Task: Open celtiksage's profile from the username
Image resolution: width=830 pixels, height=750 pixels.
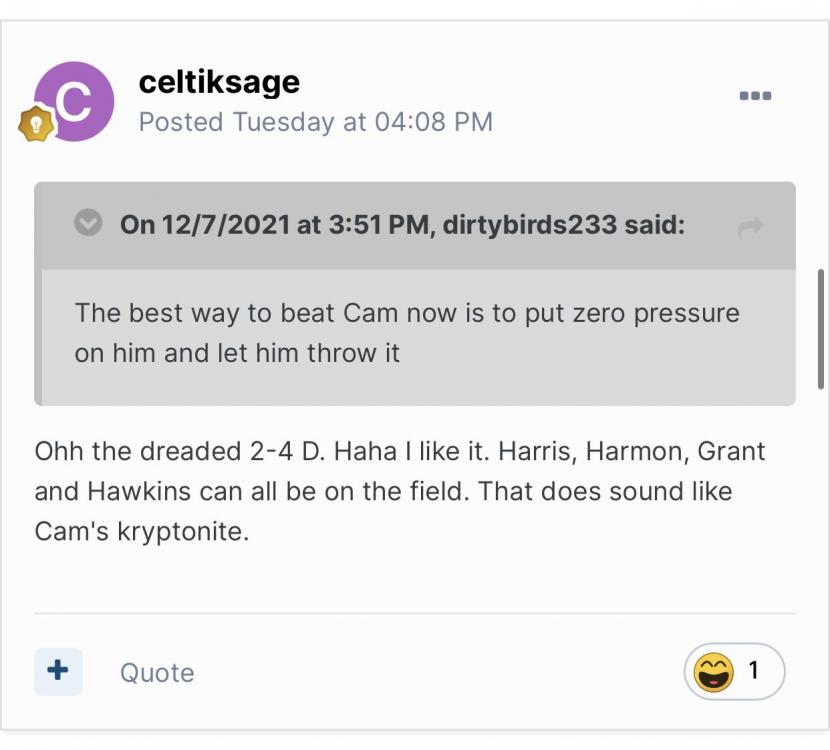Action: (219, 82)
